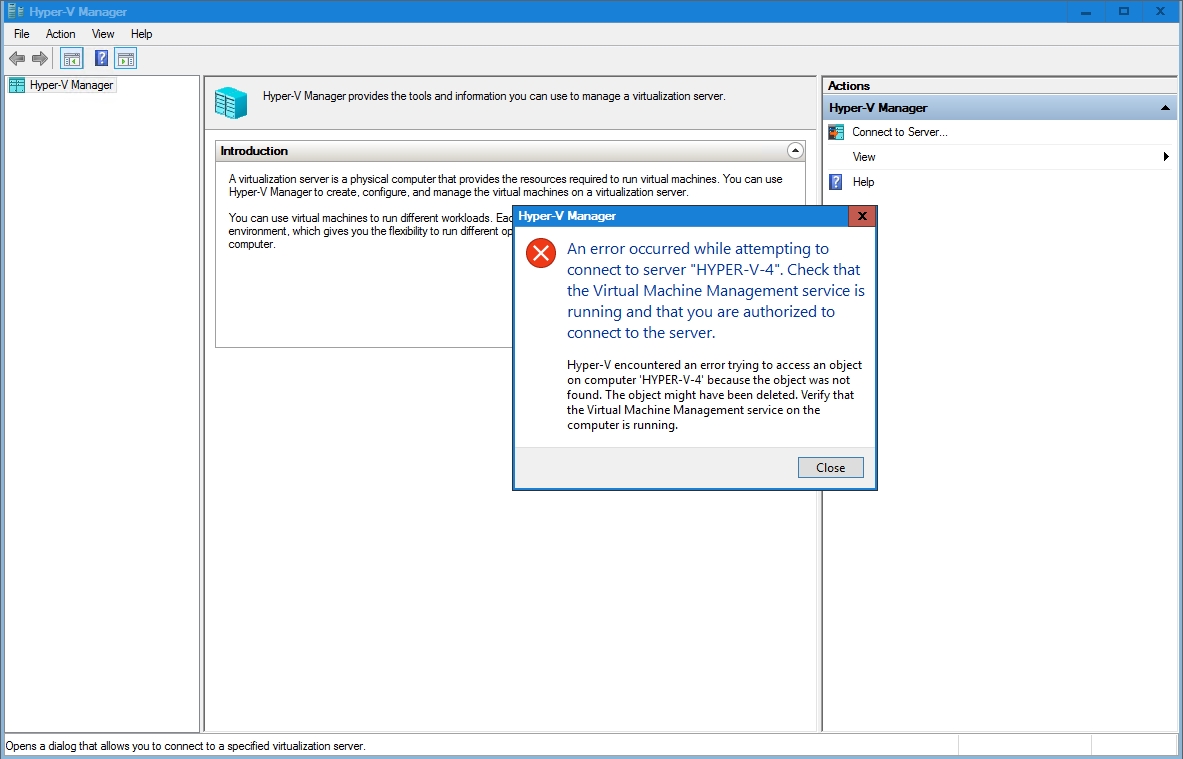Open the Help menu in the menu bar
This screenshot has width=1183, height=759.
(x=141, y=34)
